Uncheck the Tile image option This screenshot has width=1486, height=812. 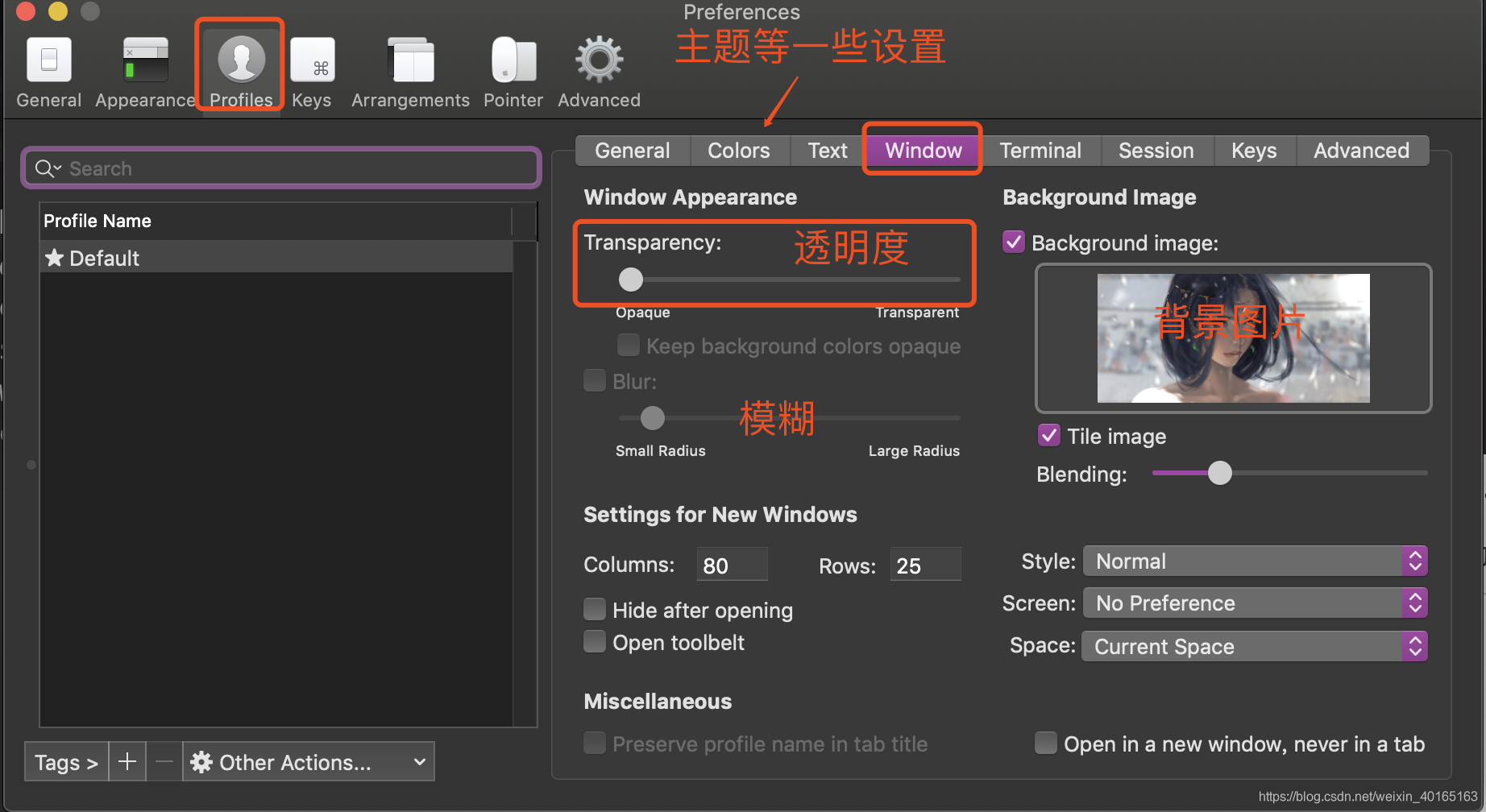coord(1048,435)
